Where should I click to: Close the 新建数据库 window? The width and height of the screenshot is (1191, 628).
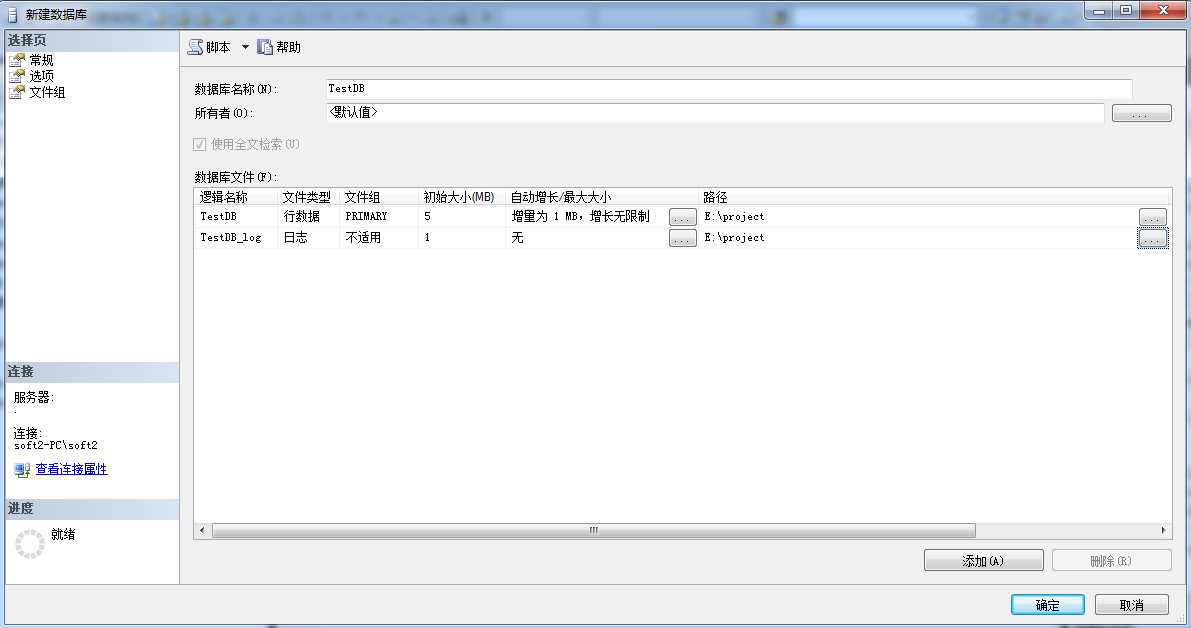(1163, 11)
